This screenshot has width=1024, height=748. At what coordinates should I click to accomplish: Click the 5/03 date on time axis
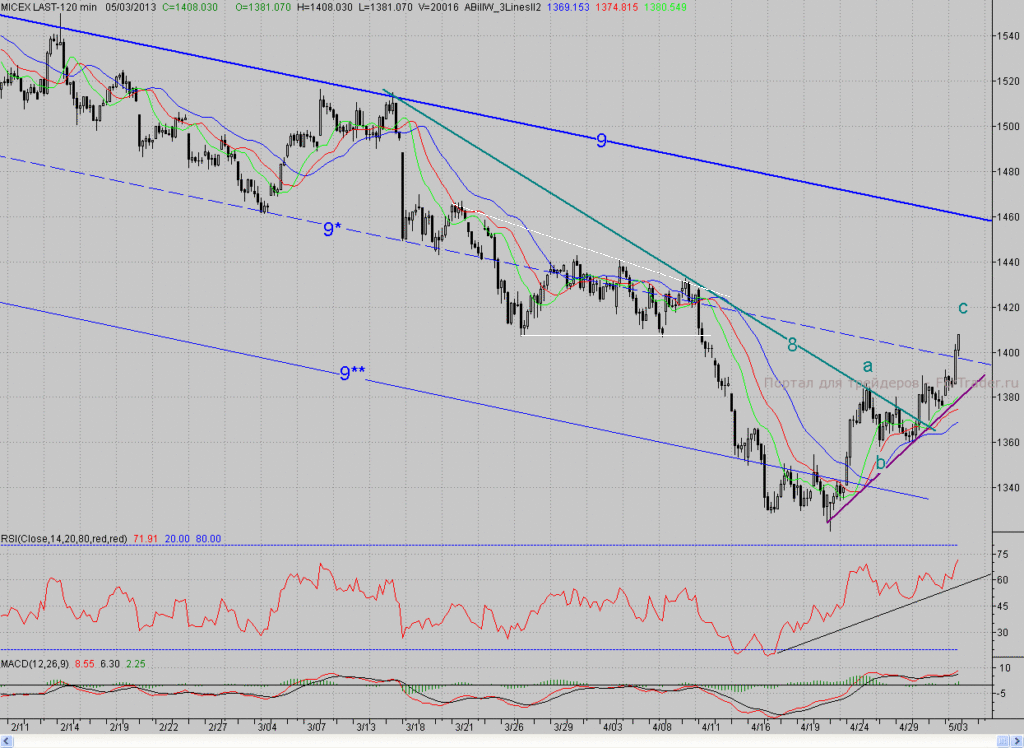tap(958, 726)
